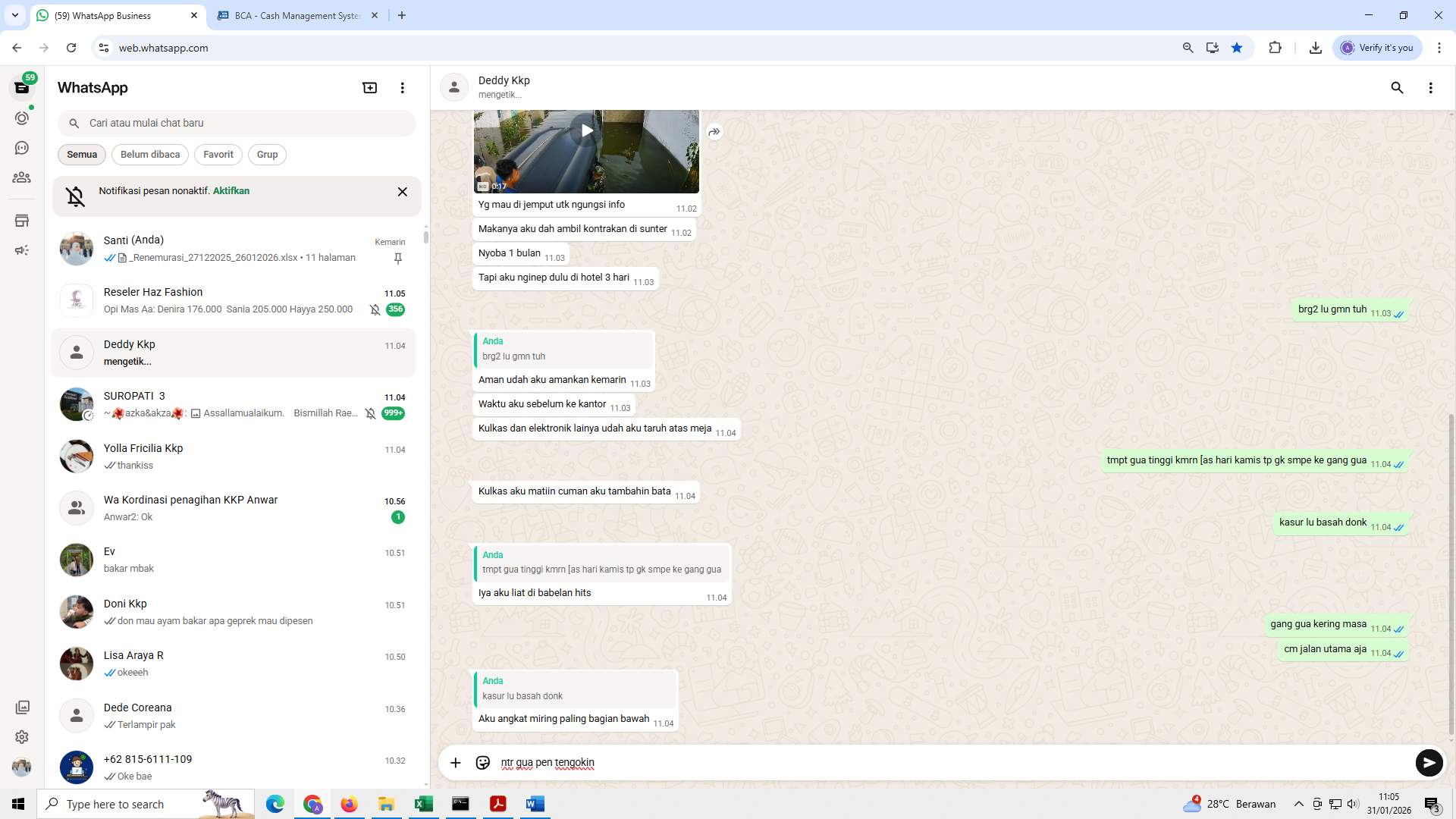1456x819 pixels.
Task: Click the send message button
Action: click(x=1429, y=763)
